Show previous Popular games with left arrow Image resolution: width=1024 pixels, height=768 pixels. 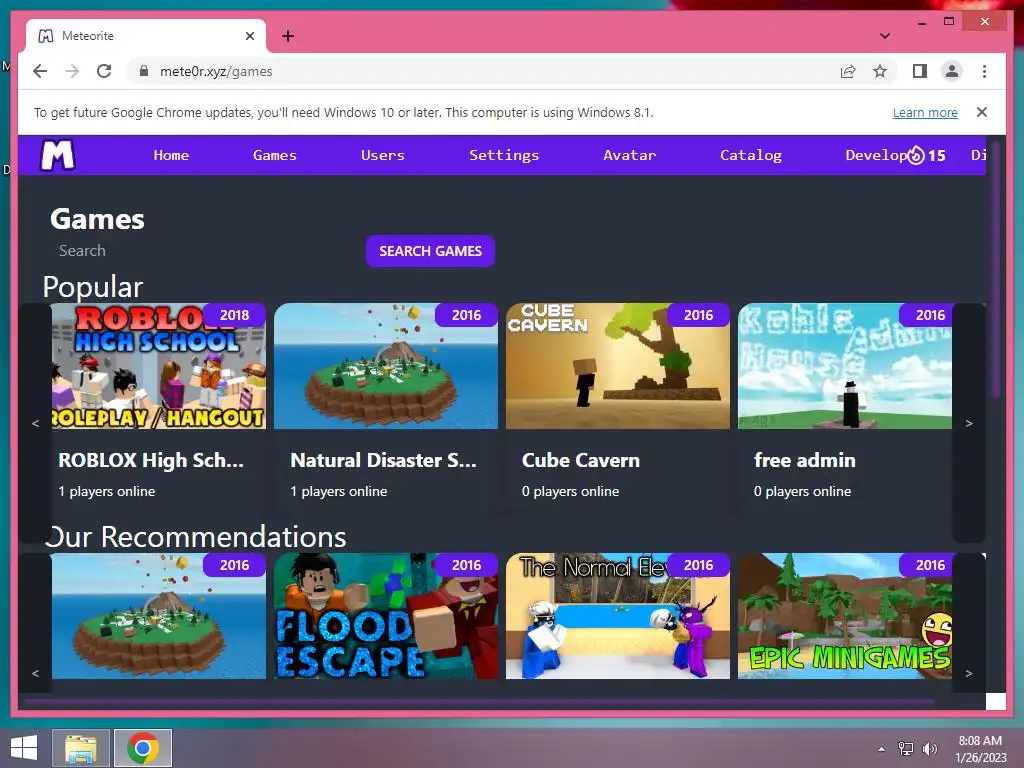[x=35, y=423]
